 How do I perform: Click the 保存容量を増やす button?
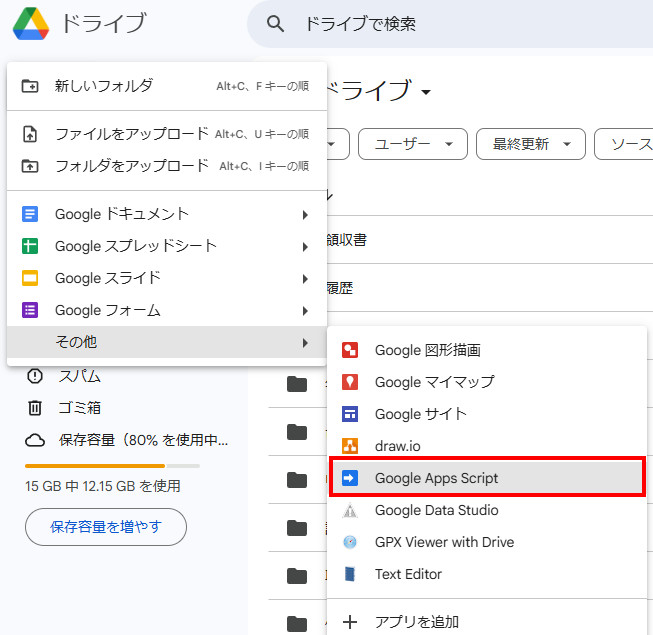coord(106,527)
